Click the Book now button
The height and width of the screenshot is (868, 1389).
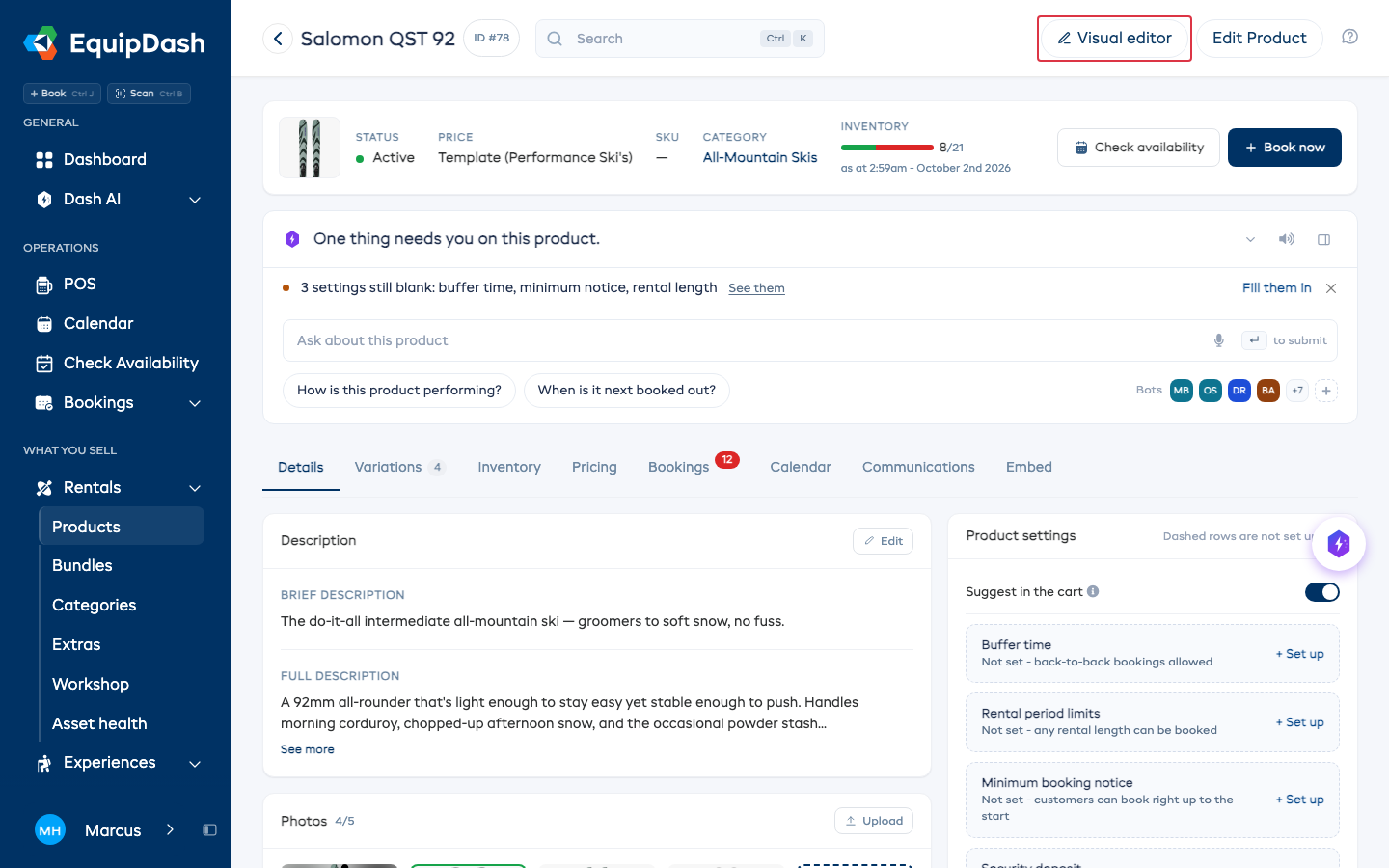coord(1285,148)
